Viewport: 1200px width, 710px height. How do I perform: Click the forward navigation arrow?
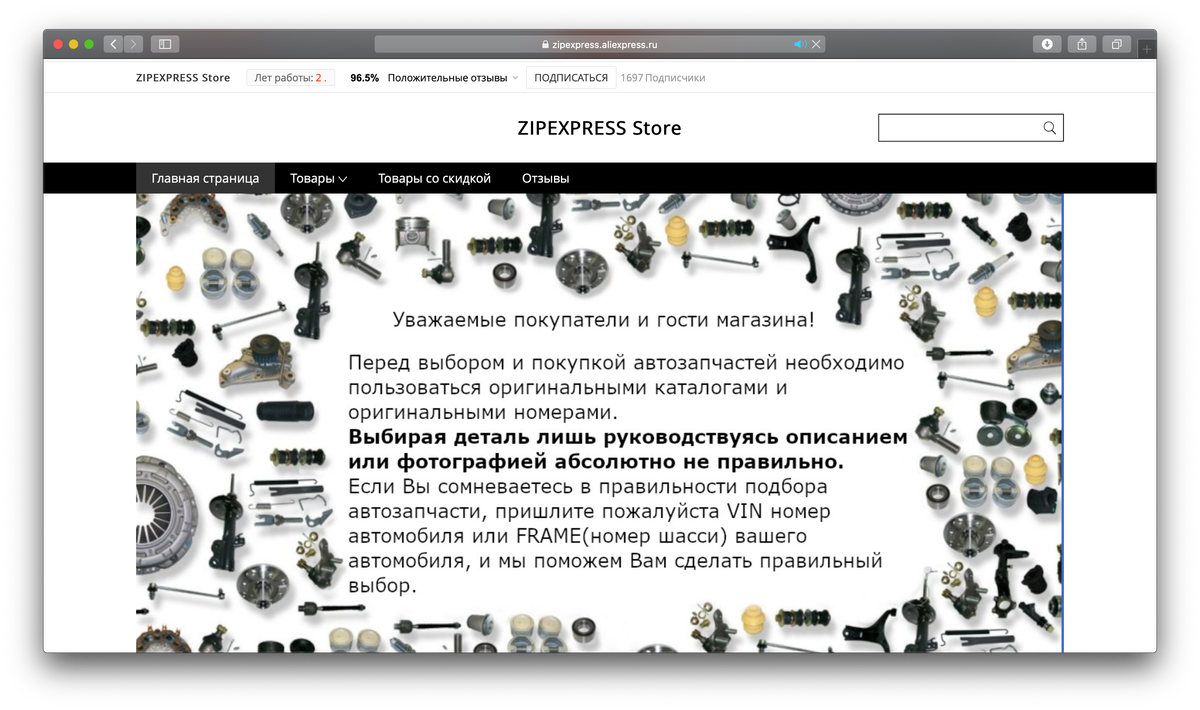coord(133,43)
